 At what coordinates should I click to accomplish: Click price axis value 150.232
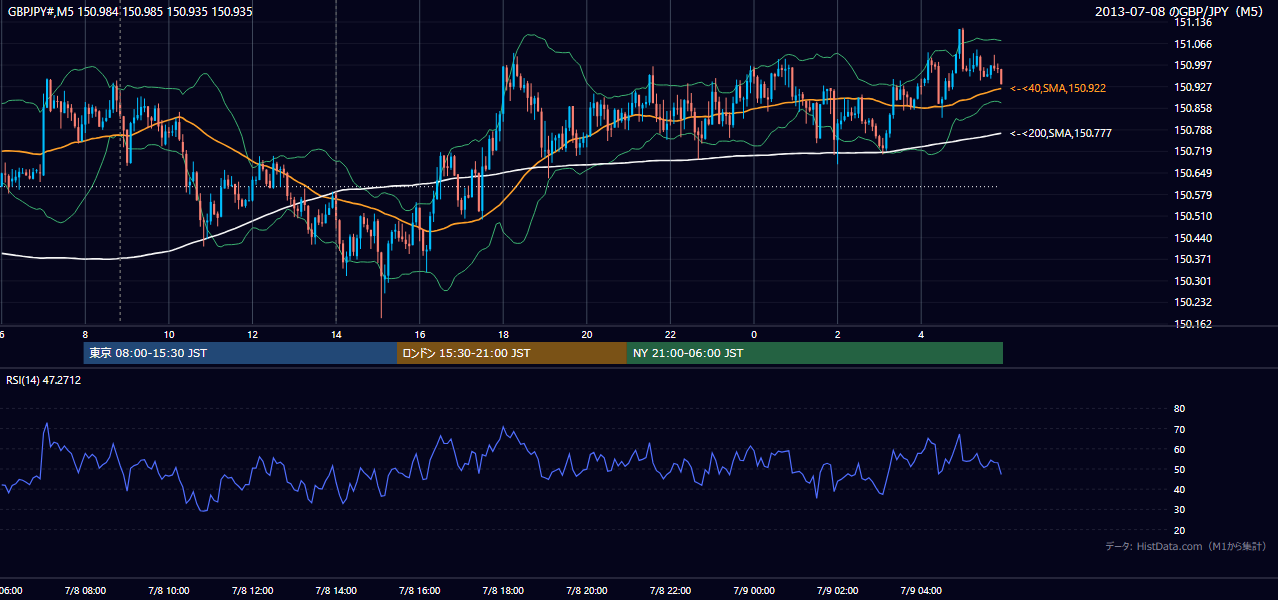coord(1193,302)
